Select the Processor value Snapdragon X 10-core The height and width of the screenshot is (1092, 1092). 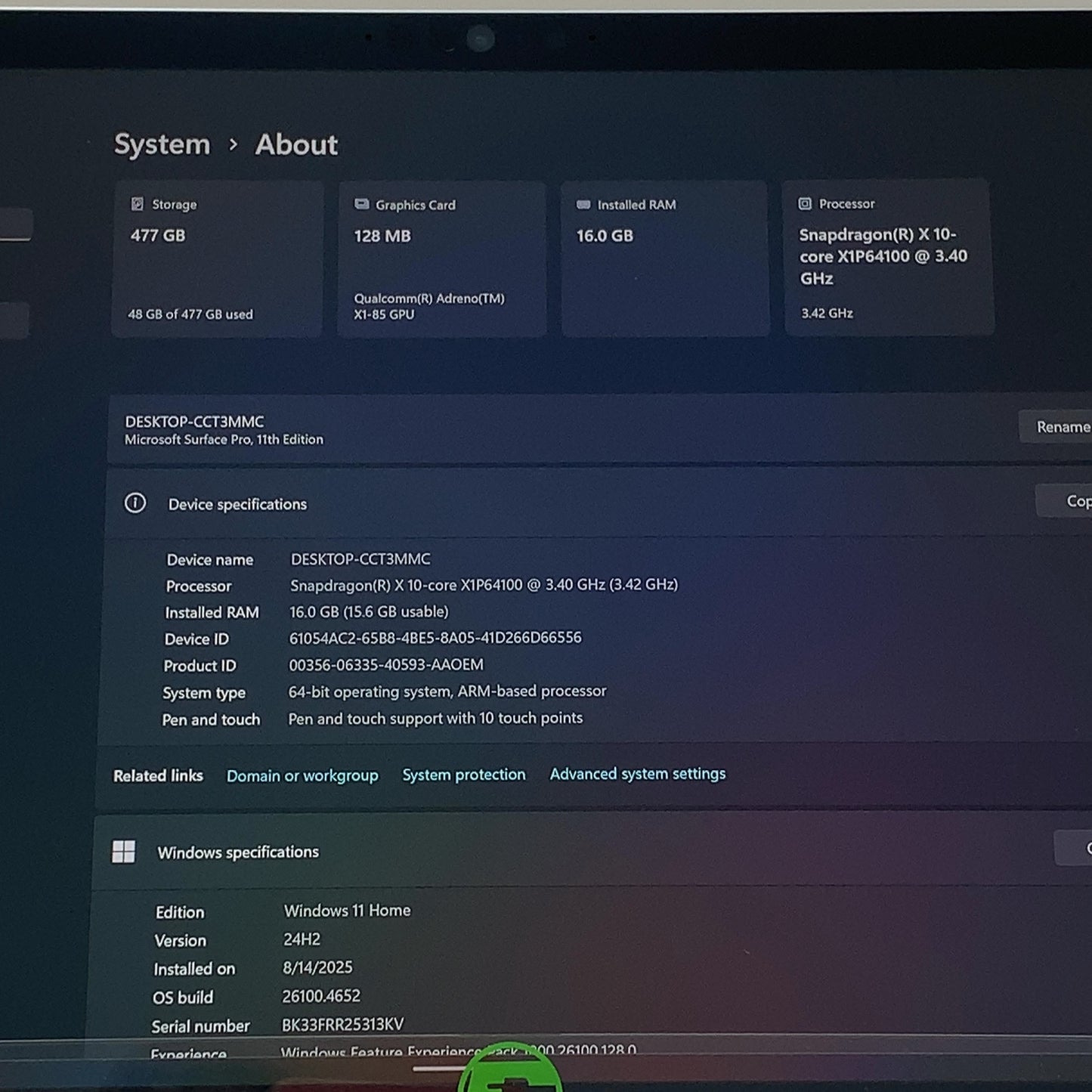[x=484, y=585]
